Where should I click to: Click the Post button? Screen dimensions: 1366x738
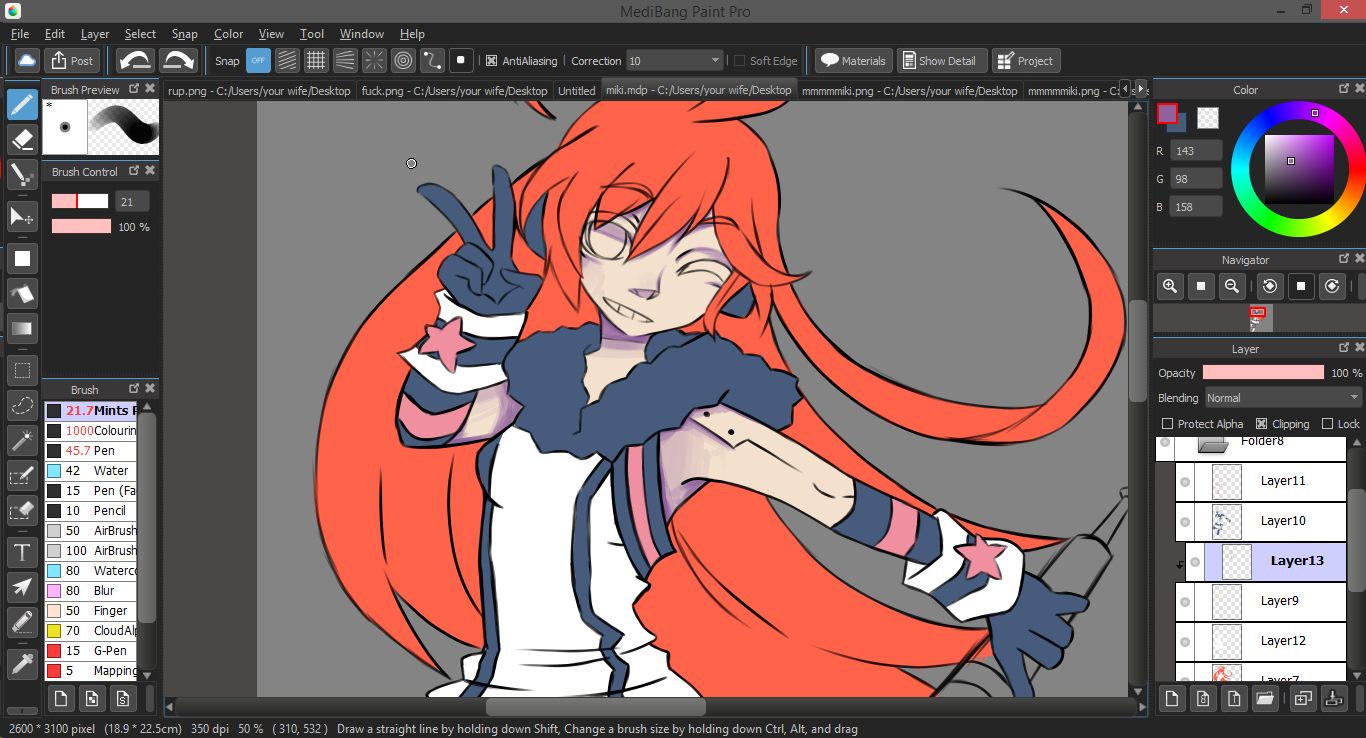[x=71, y=60]
